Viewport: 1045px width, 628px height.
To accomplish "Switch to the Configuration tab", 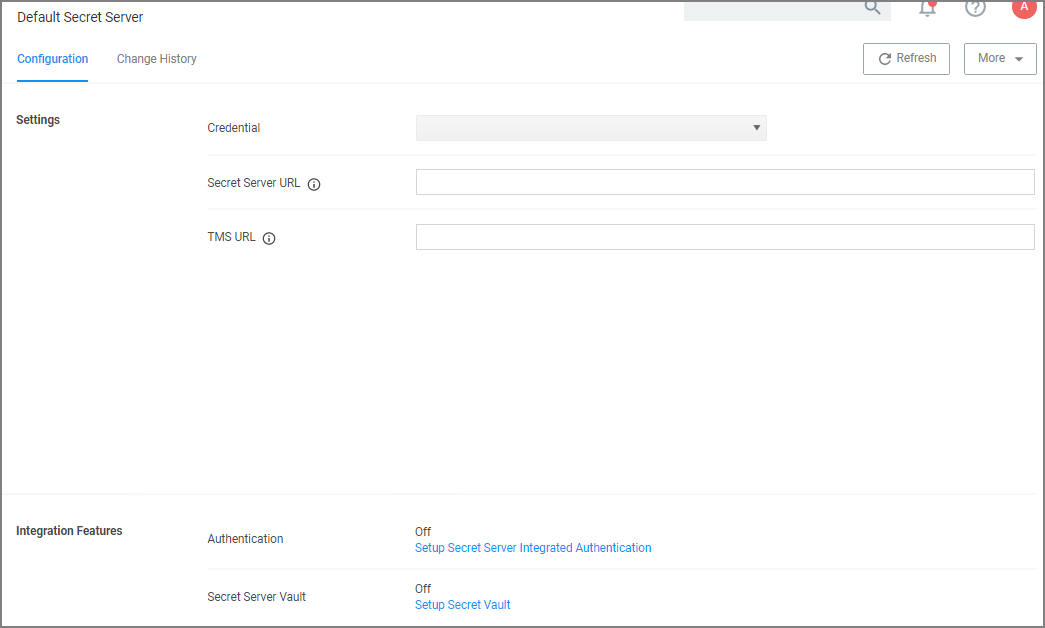I will tap(53, 59).
